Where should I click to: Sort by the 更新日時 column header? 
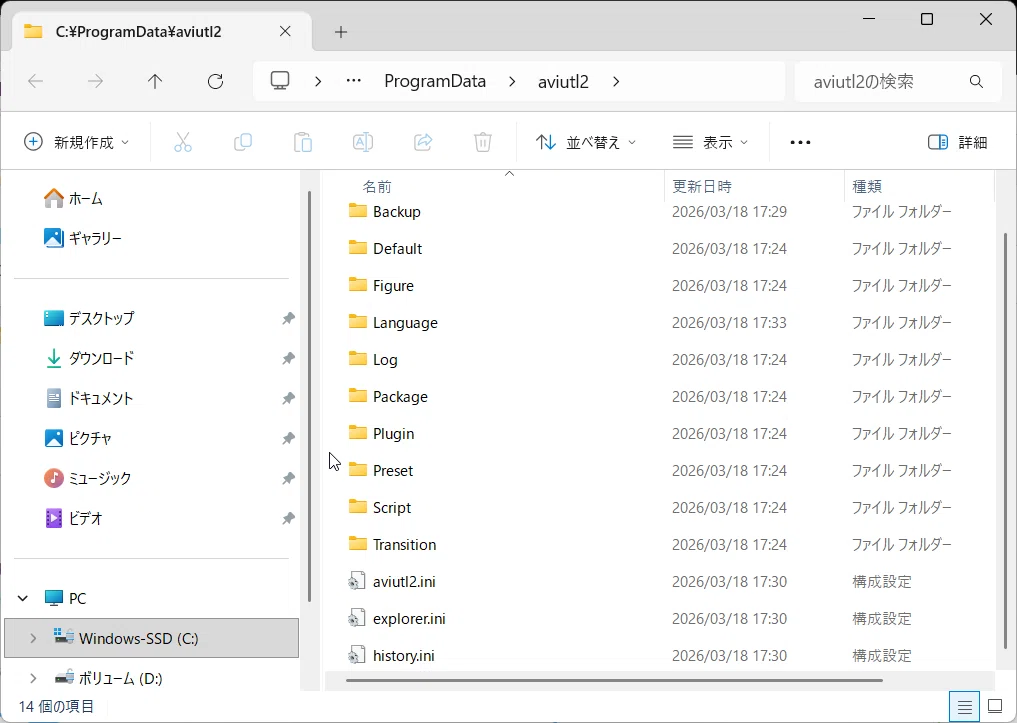[x=702, y=187]
